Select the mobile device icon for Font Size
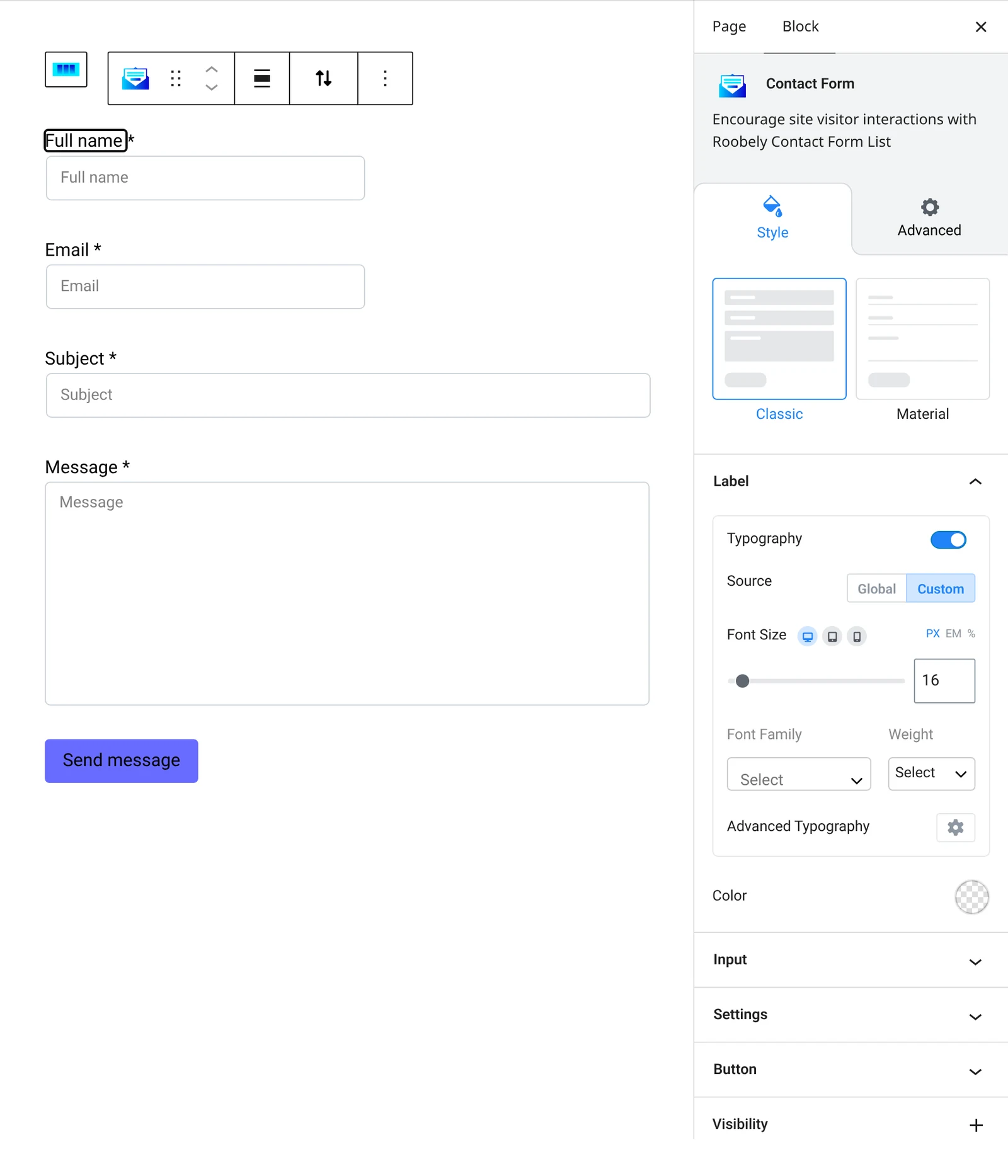 coord(857,636)
